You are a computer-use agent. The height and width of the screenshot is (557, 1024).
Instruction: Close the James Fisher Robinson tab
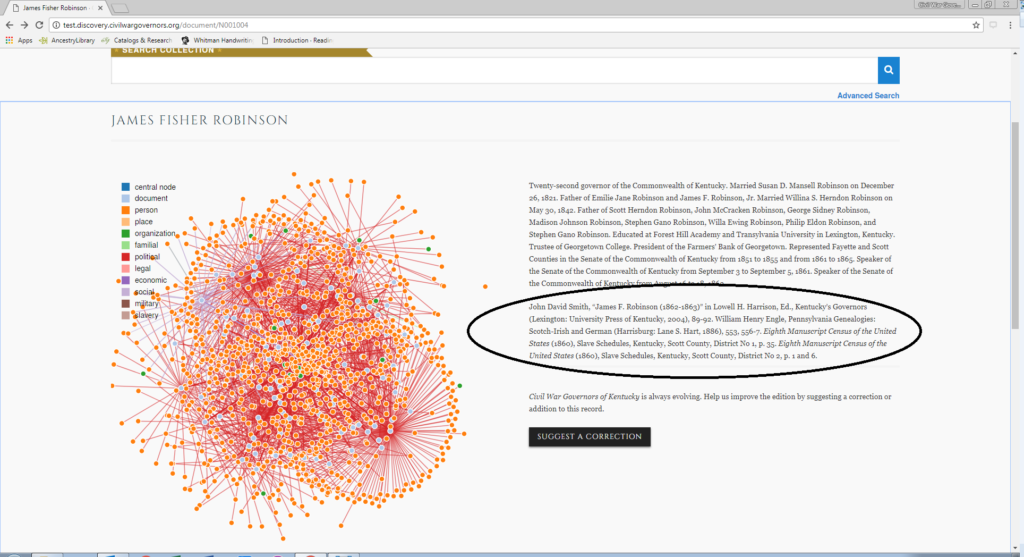coord(100,8)
